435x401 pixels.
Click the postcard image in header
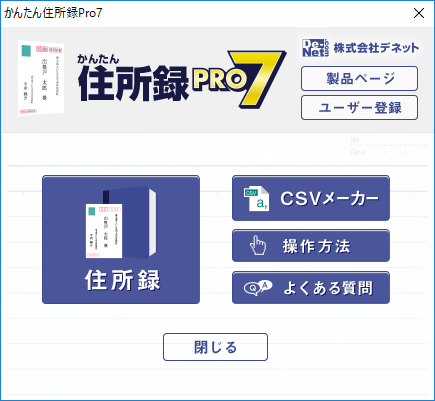(41, 78)
